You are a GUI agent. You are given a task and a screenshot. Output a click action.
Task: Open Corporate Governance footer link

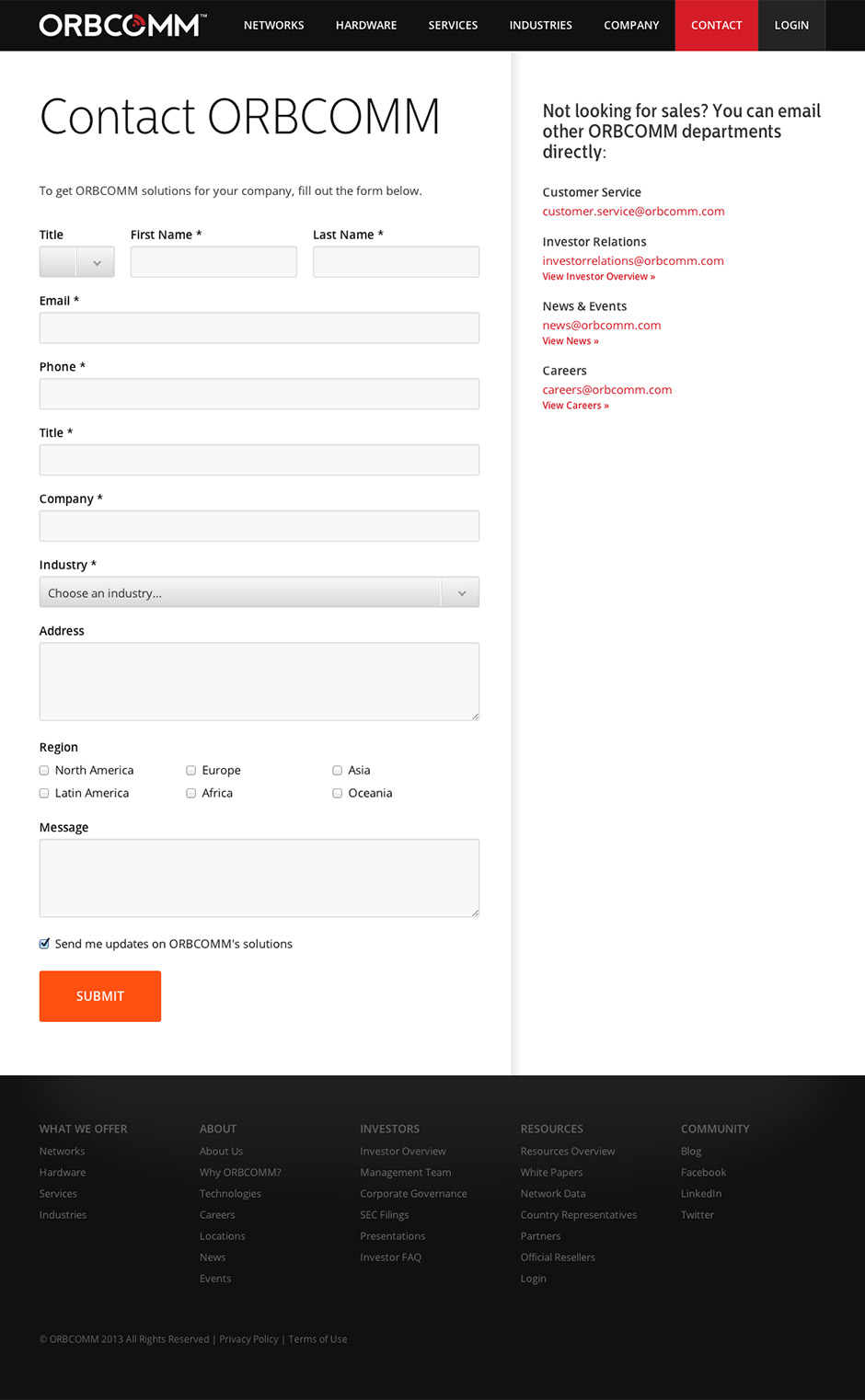(413, 1194)
